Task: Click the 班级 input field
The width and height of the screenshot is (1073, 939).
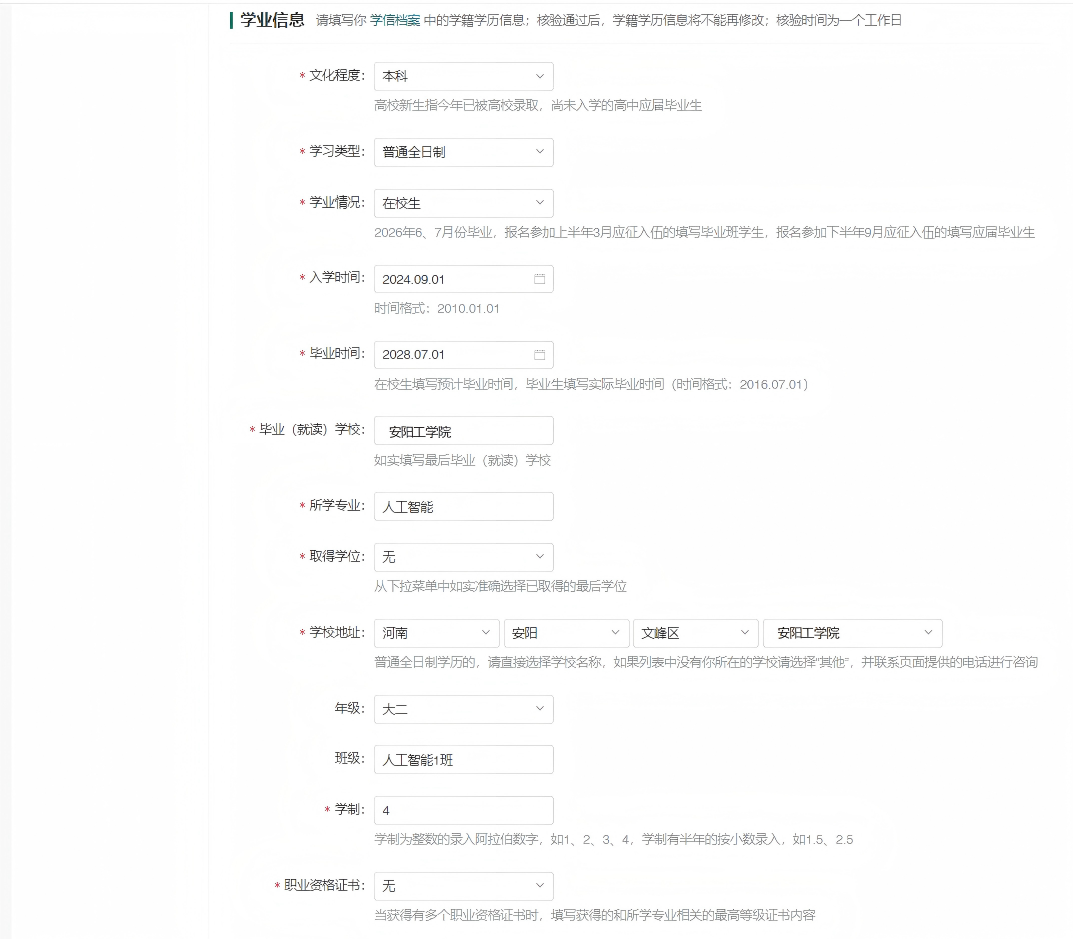Action: pyautogui.click(x=463, y=760)
